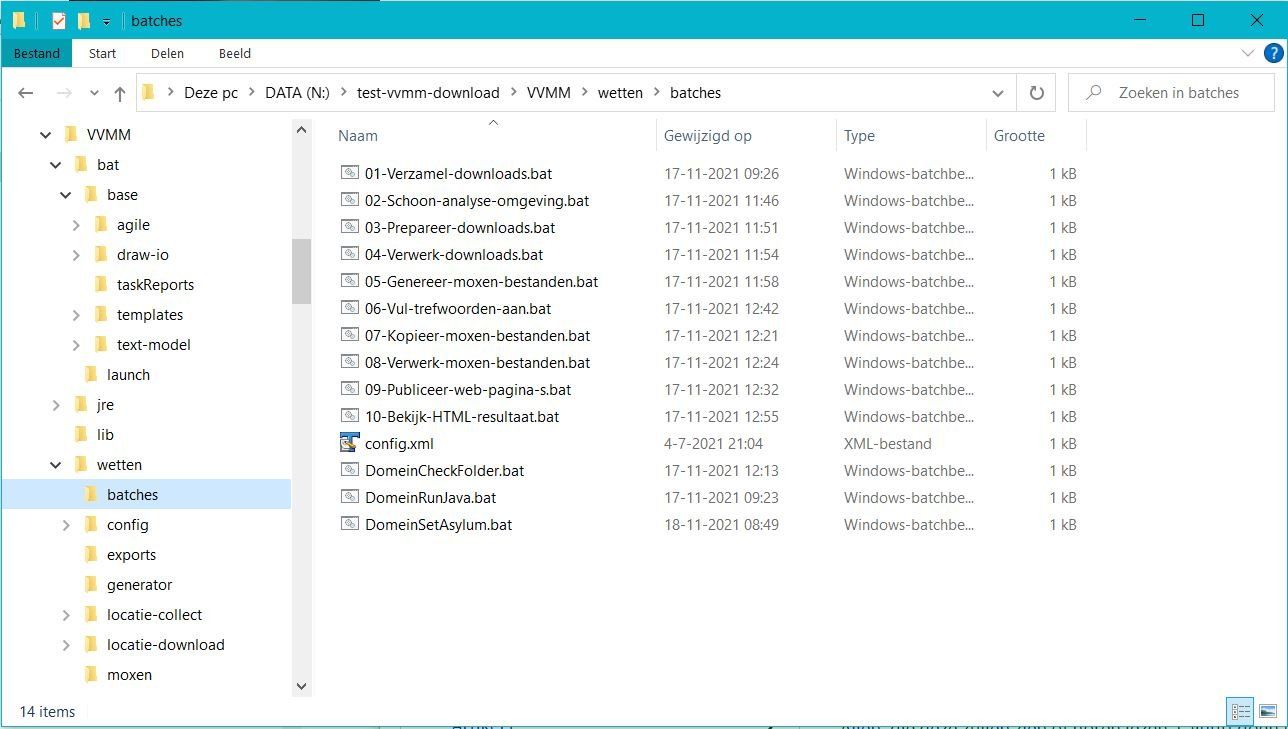This screenshot has width=1288, height=729.
Task: Expand the draw-io tree node
Action: point(76,255)
